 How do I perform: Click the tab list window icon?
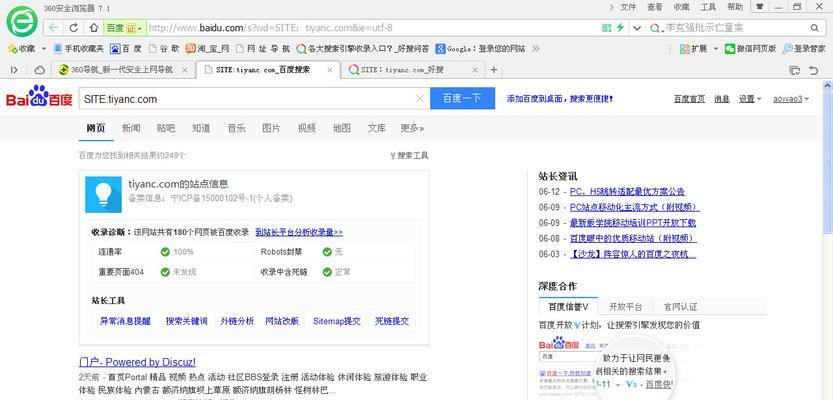click(x=795, y=70)
